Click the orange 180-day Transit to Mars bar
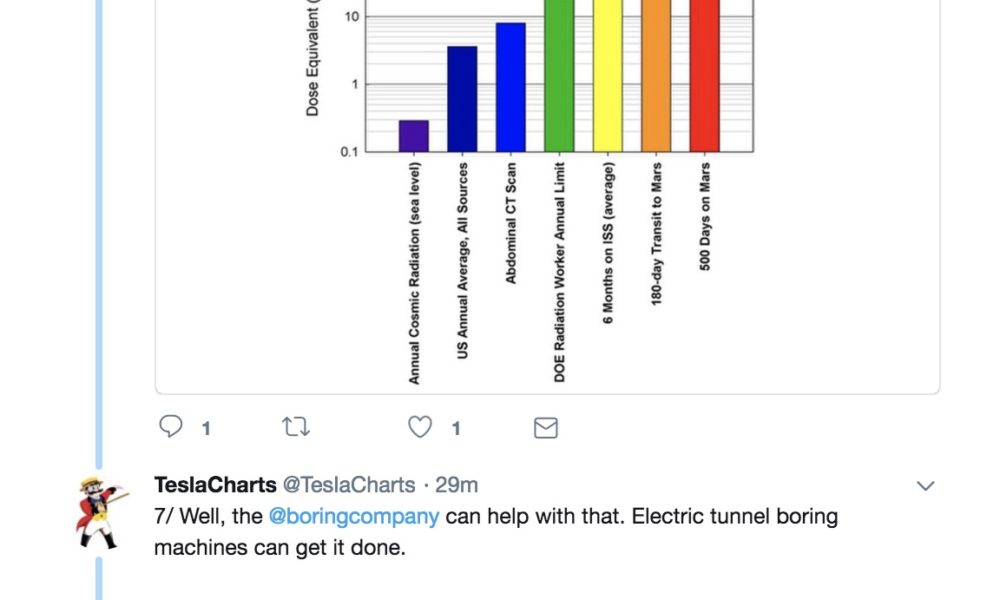 point(656,76)
